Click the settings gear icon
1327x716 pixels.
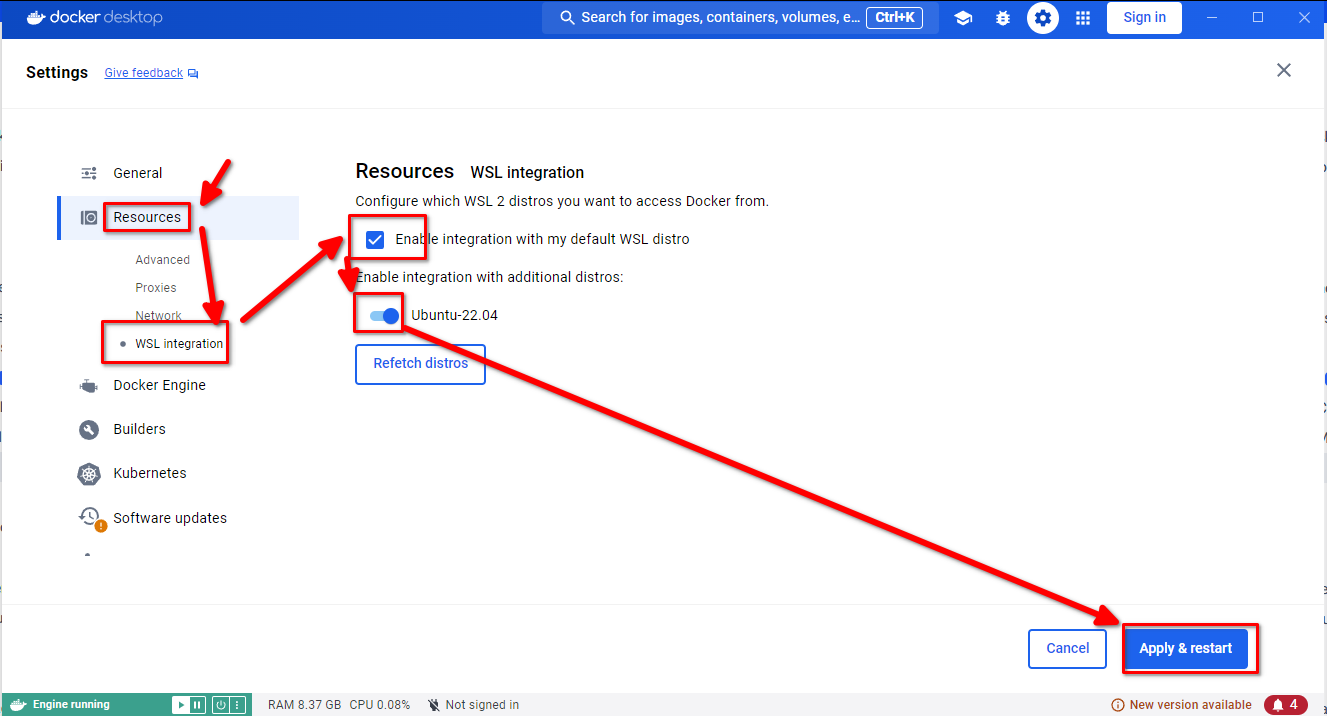1043,18
